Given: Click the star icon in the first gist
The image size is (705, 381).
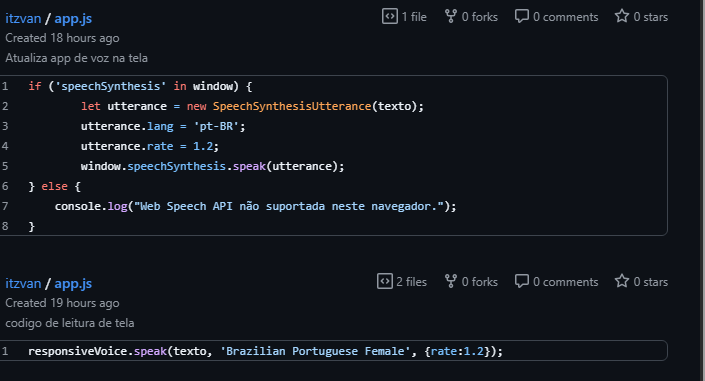Looking at the screenshot, I should click(622, 16).
